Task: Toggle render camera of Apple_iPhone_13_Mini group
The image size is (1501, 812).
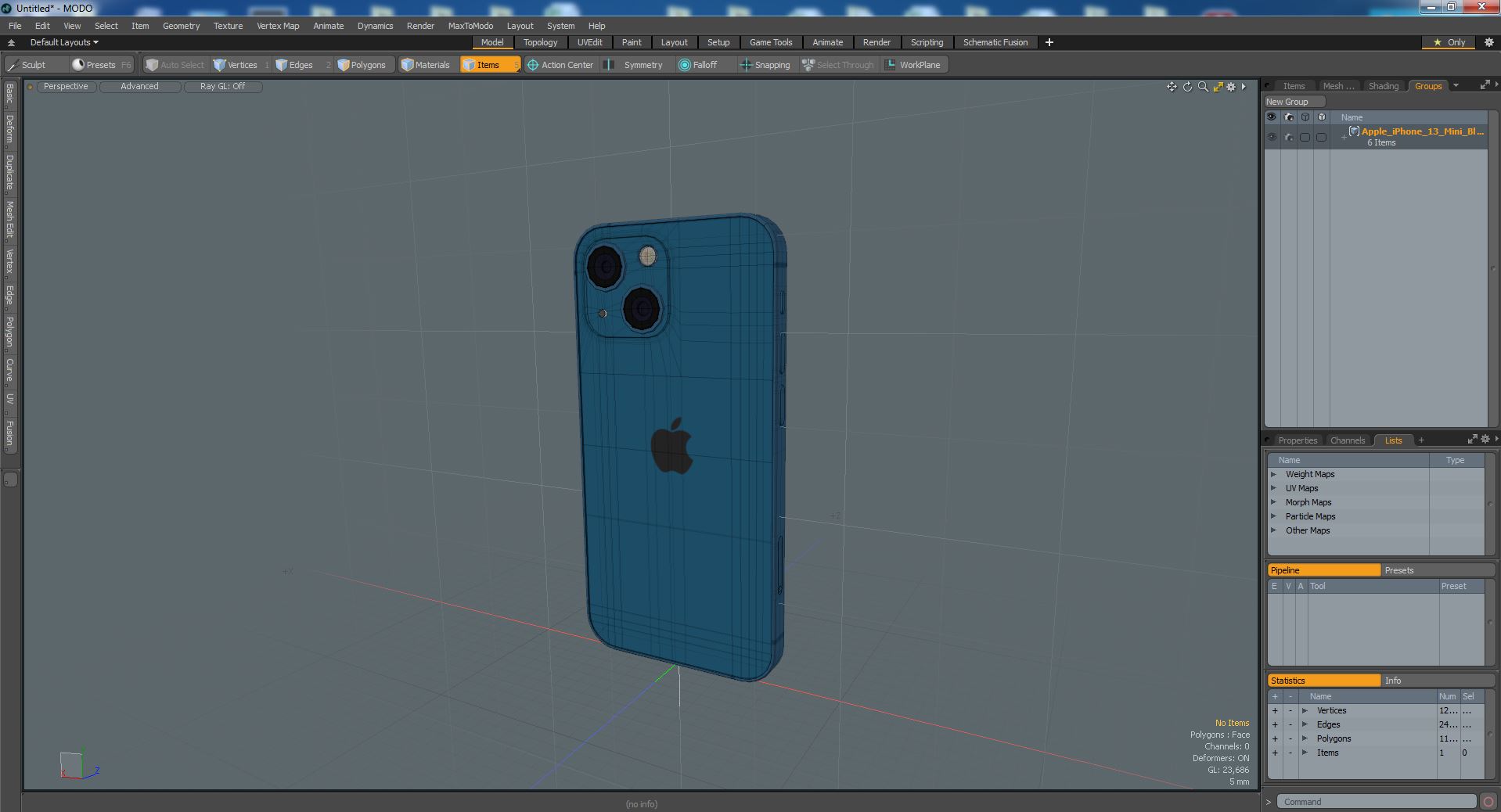Action: point(1288,137)
